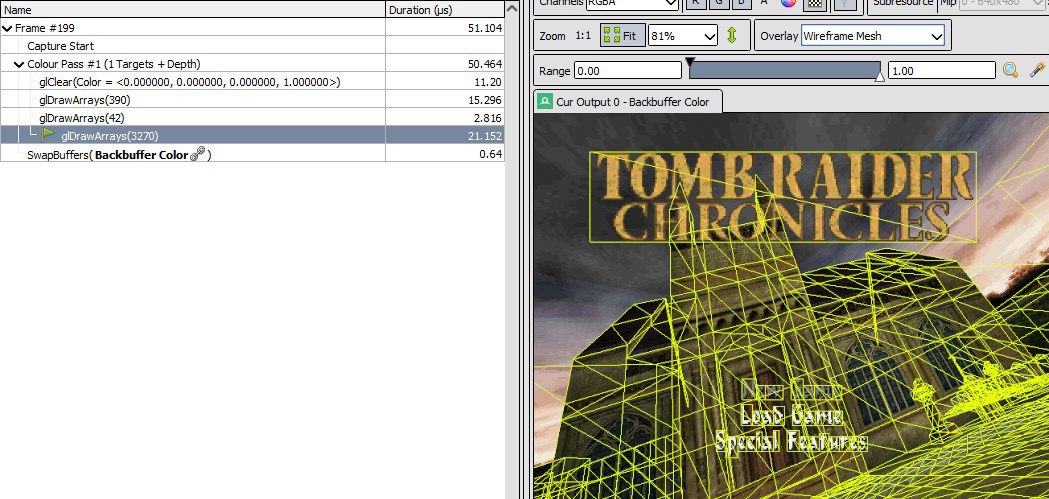1049x499 pixels.
Task: Click the magnifier auto-fit range icon
Action: 1010,70
